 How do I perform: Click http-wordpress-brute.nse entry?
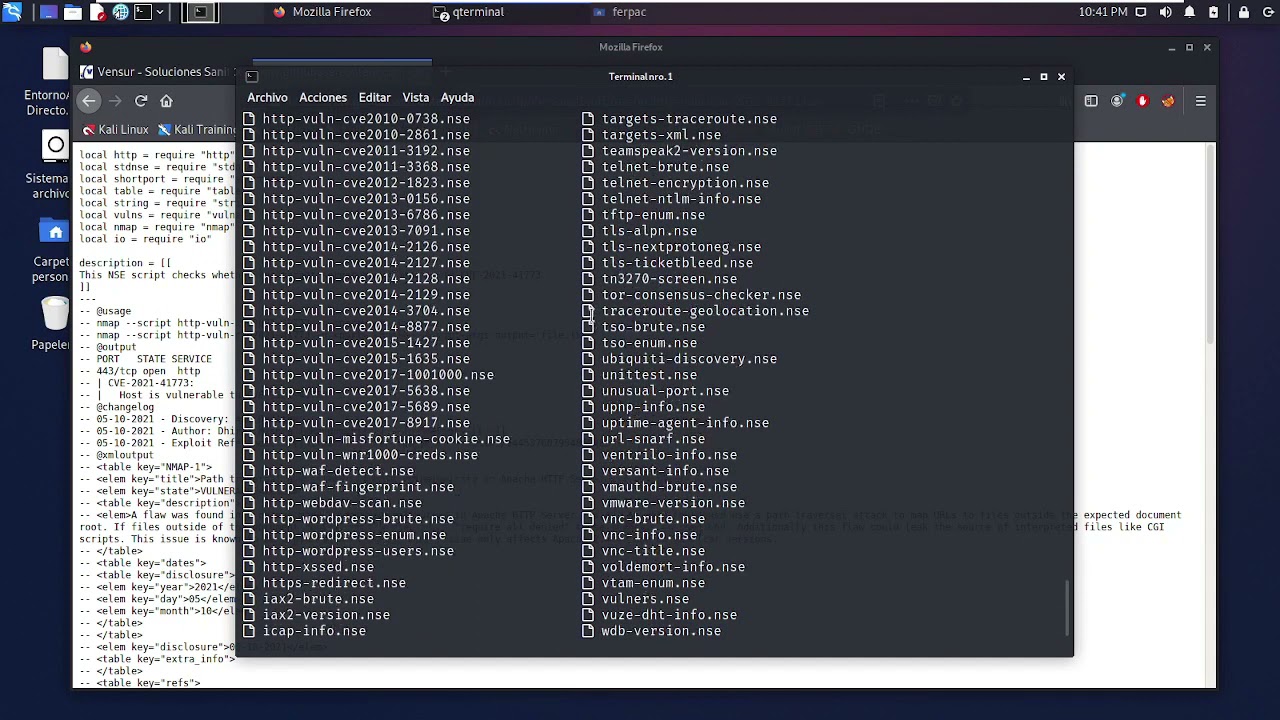pyautogui.click(x=358, y=519)
